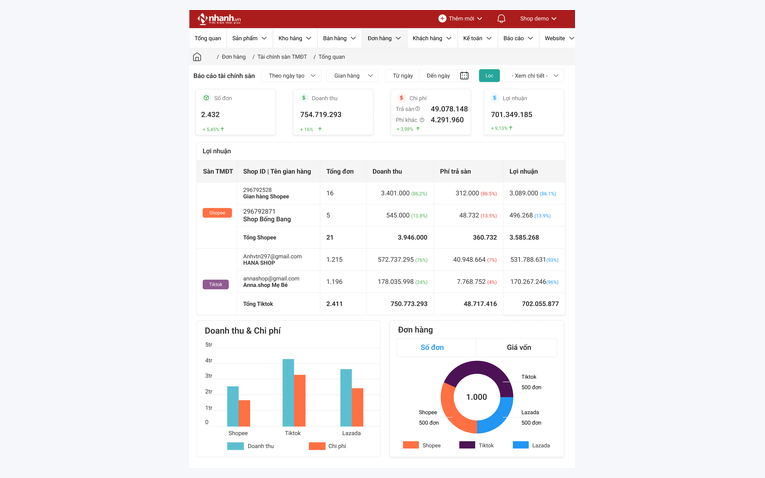Click the nhanh.vn logo
Image resolution: width=765 pixels, height=478 pixels.
coord(219,19)
